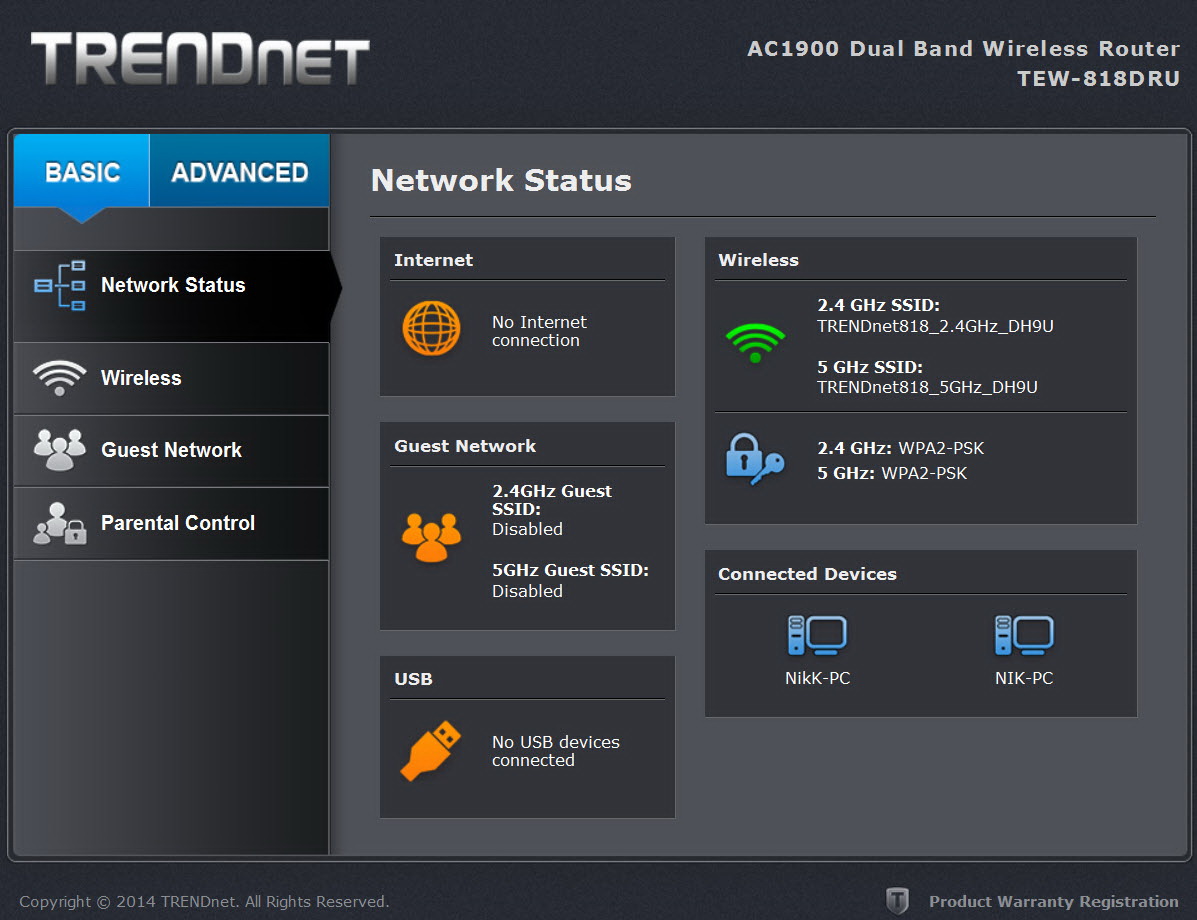Click the NIK-PC device label
This screenshot has height=920, width=1197.
pyautogui.click(x=1024, y=678)
